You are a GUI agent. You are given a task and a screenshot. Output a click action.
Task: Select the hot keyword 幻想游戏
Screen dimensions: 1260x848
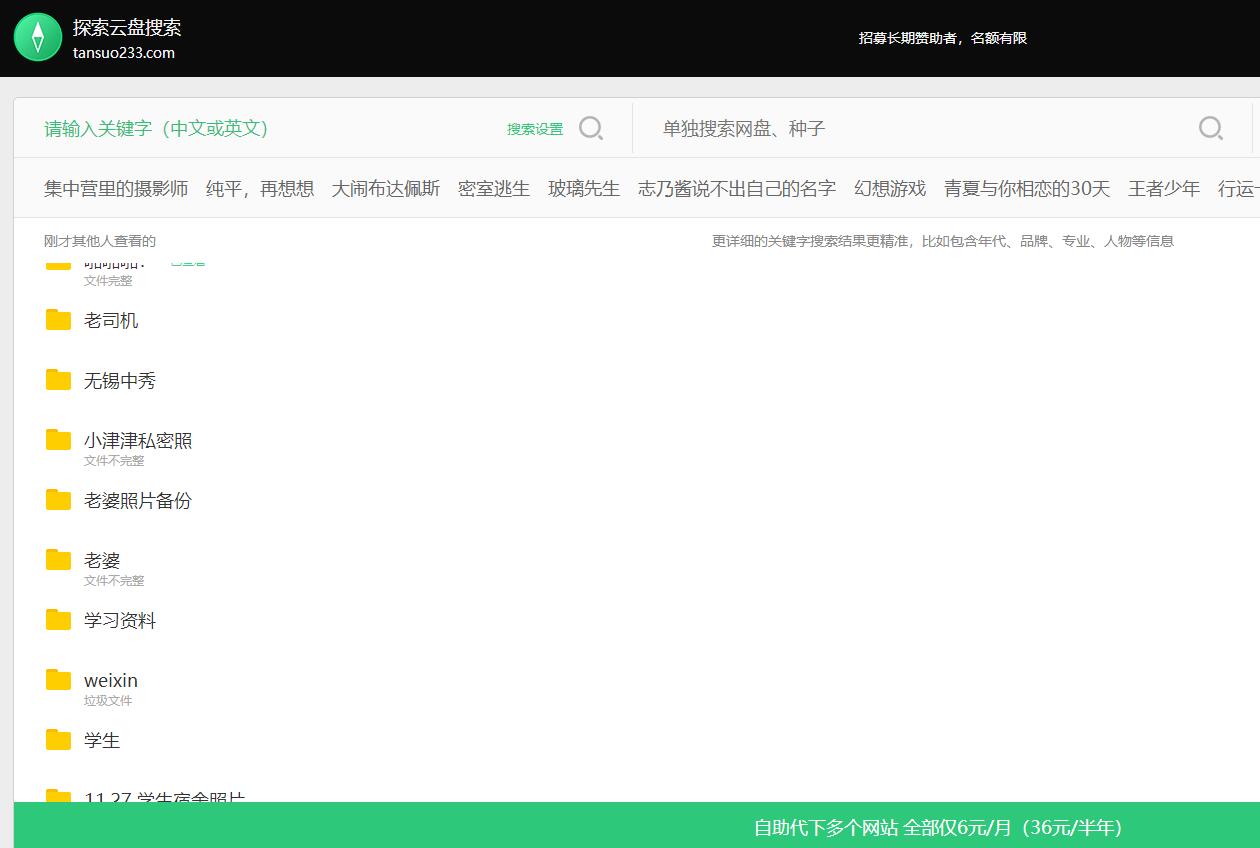point(890,188)
